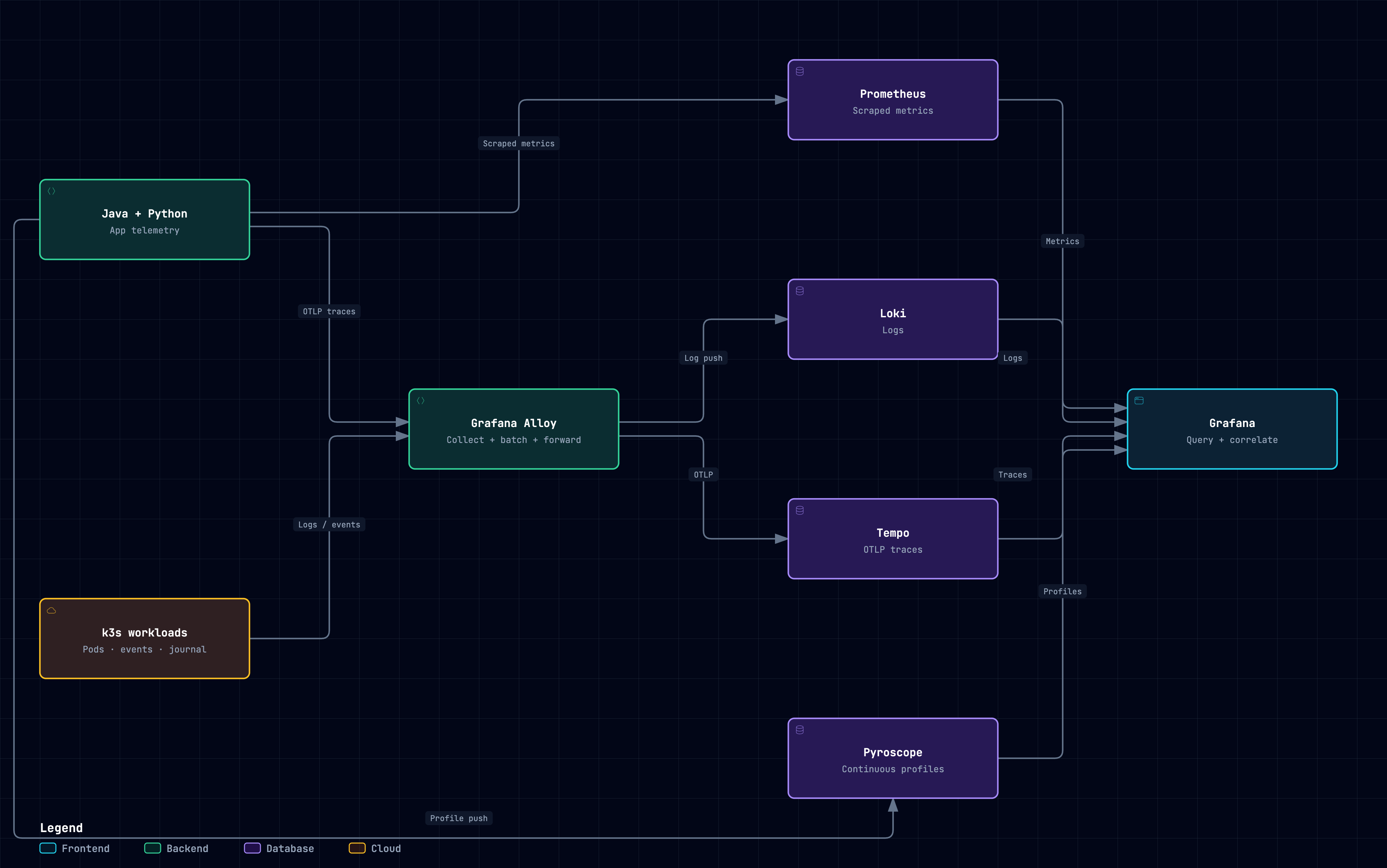This screenshot has width=1387, height=868.
Task: Click 'Pods · events · journal' subtitle
Action: click(x=144, y=649)
